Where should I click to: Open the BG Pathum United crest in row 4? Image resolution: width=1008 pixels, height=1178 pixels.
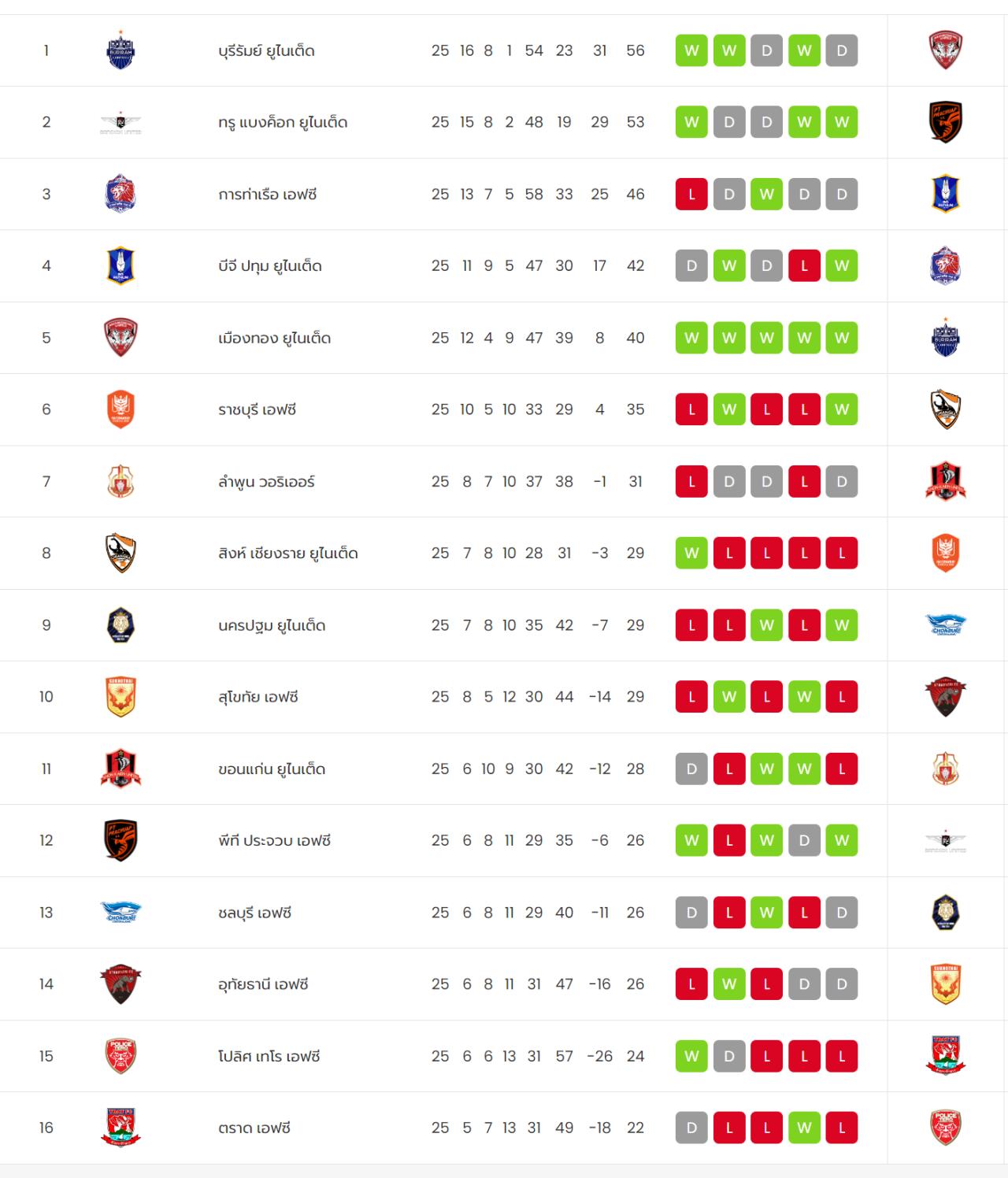(120, 265)
